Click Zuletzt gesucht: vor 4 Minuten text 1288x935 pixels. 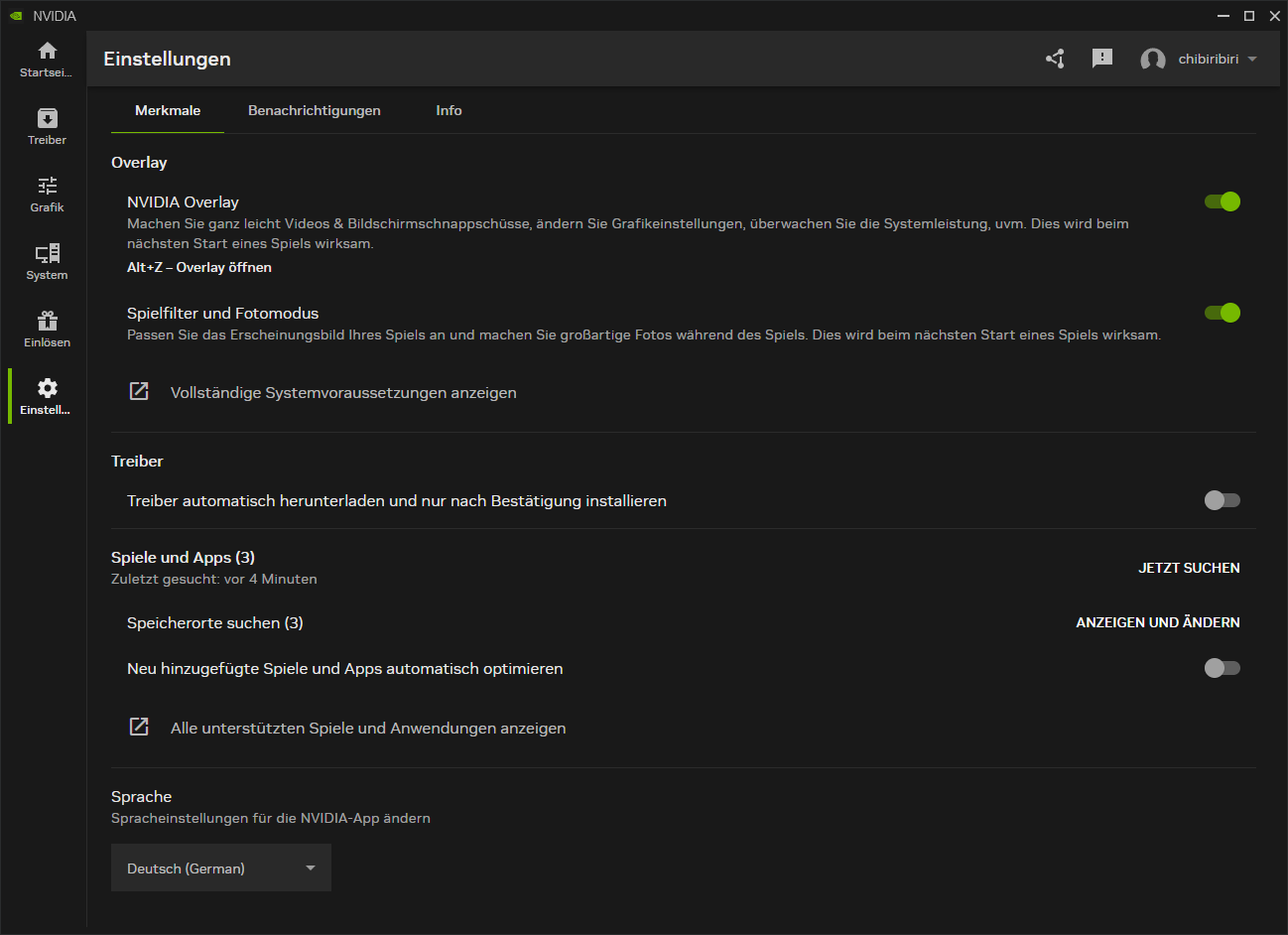click(214, 579)
